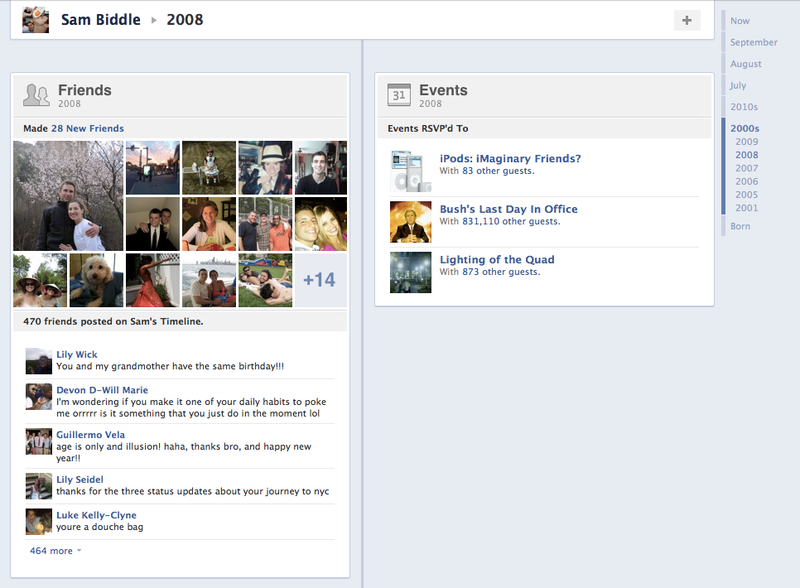The width and height of the screenshot is (800, 588).
Task: Click Lily Wick's avatar
Action: [39, 361]
